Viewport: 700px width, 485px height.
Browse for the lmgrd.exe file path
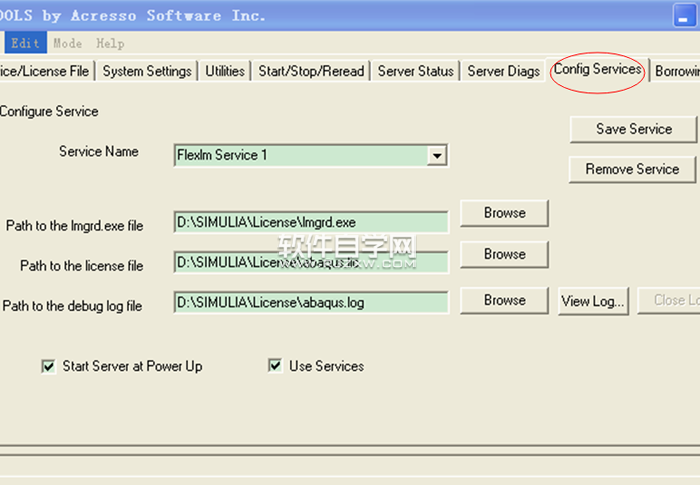coord(504,213)
